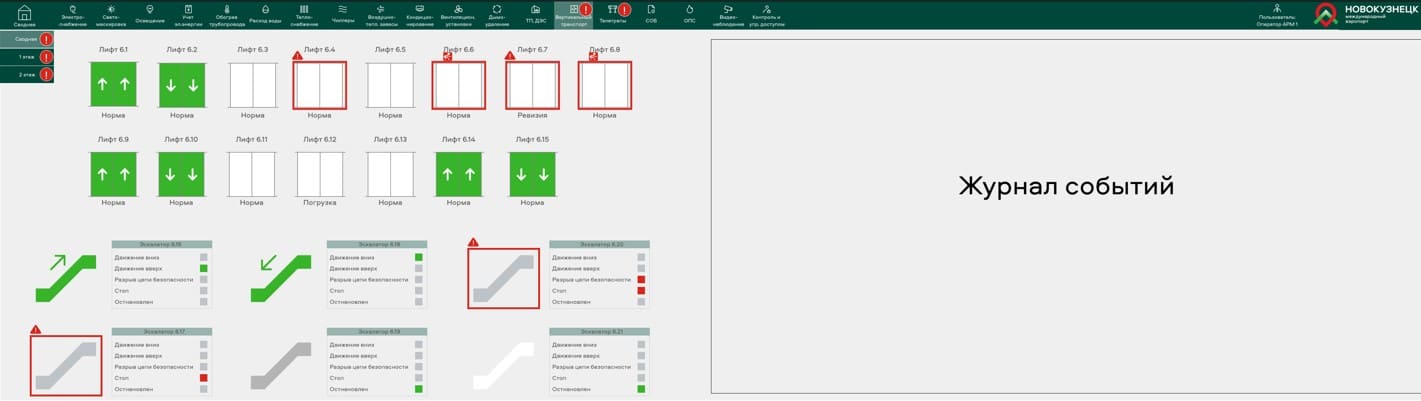Open the Видеонаблюдение camera icon

click(x=729, y=14)
